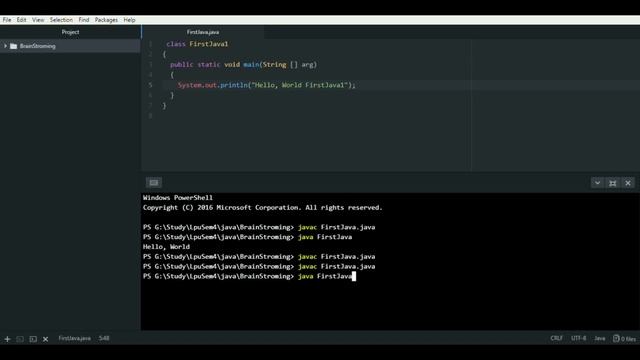Open the Edit menu

click(x=21, y=20)
